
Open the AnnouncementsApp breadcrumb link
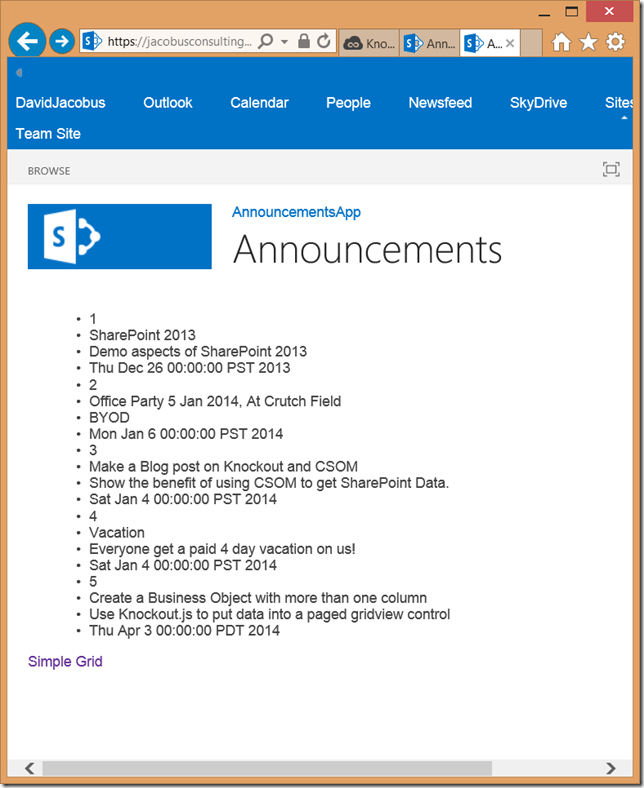pos(296,212)
